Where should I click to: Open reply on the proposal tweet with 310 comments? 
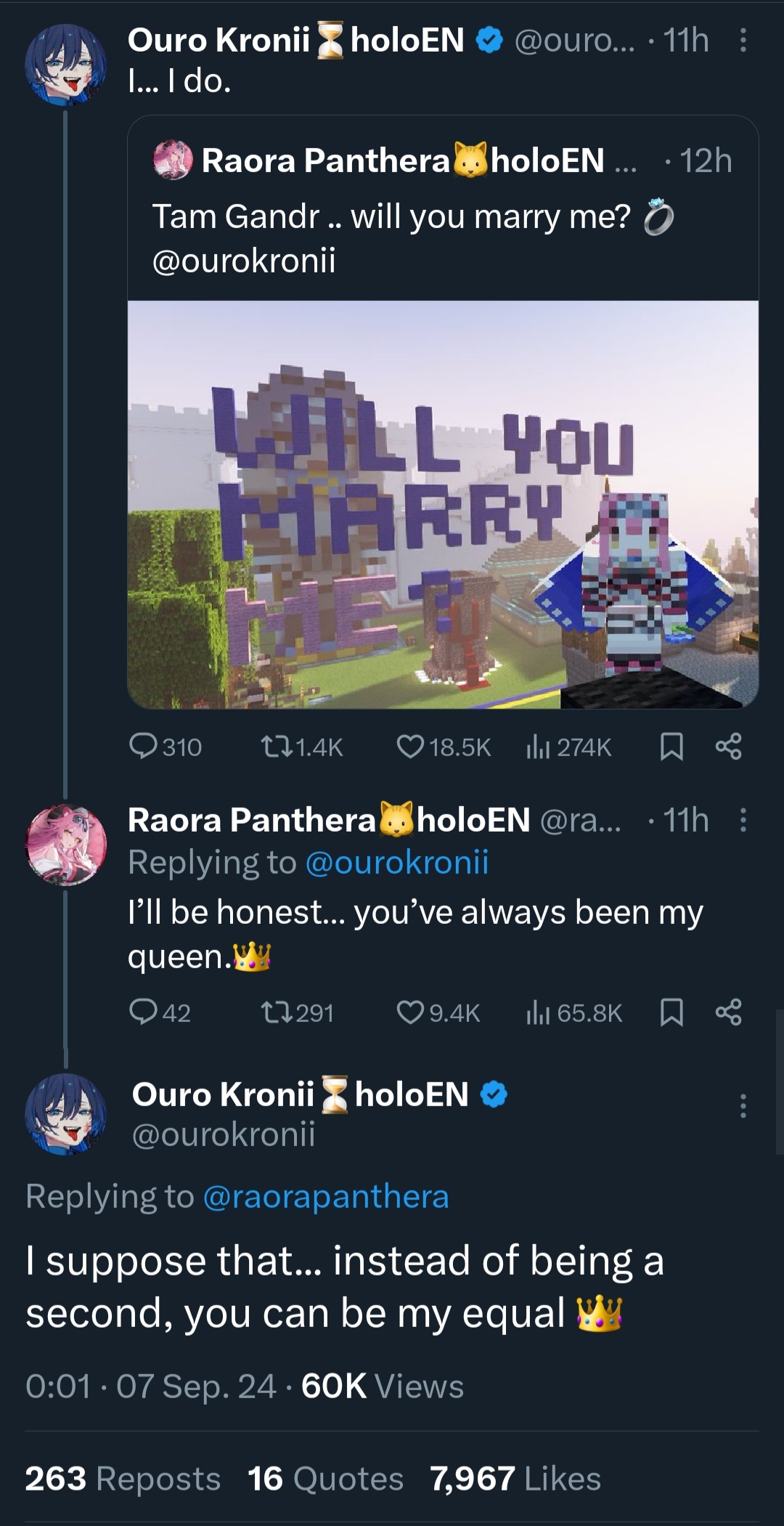pyautogui.click(x=166, y=747)
